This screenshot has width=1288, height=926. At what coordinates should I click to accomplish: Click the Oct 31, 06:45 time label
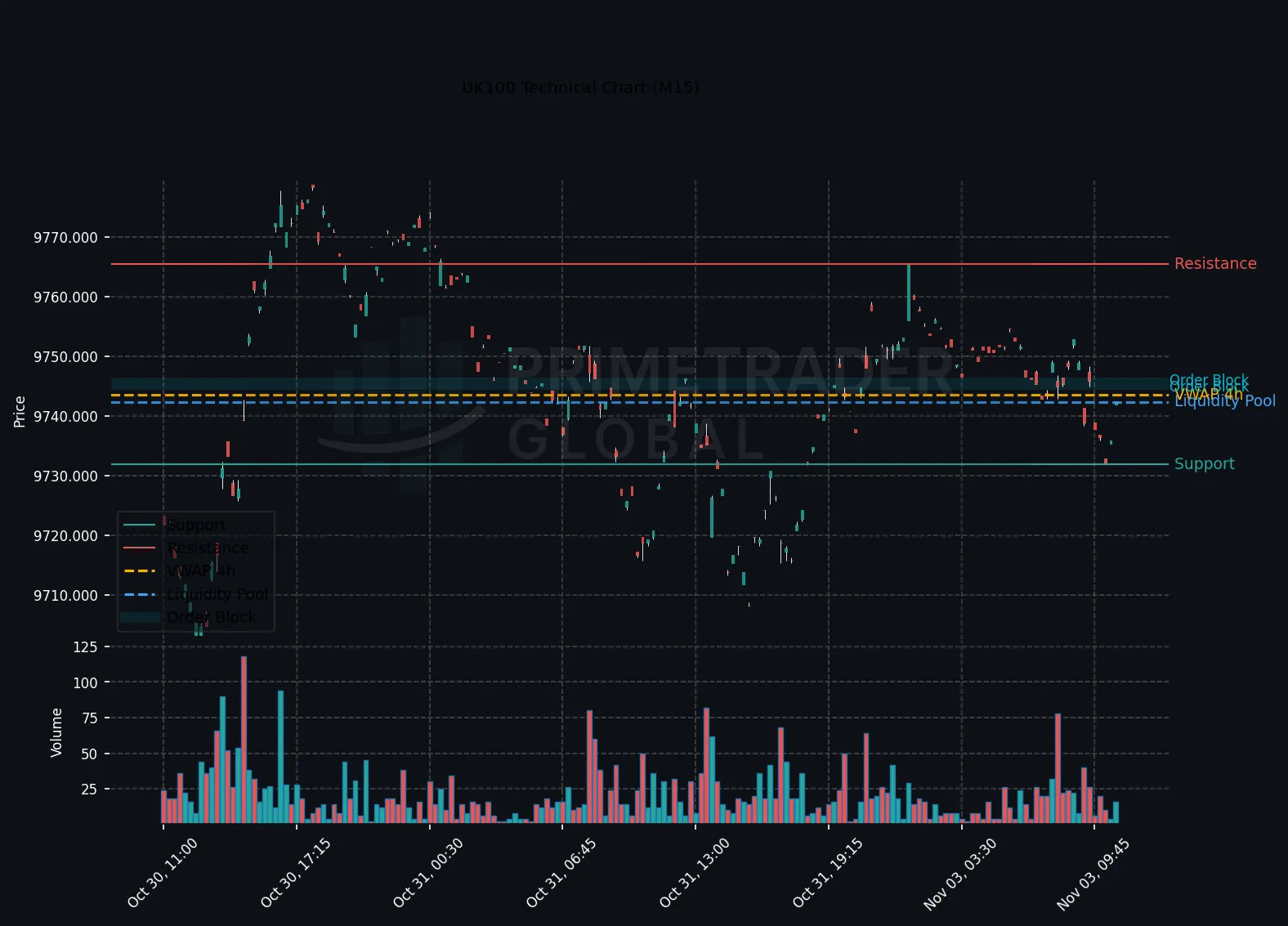(x=561, y=874)
